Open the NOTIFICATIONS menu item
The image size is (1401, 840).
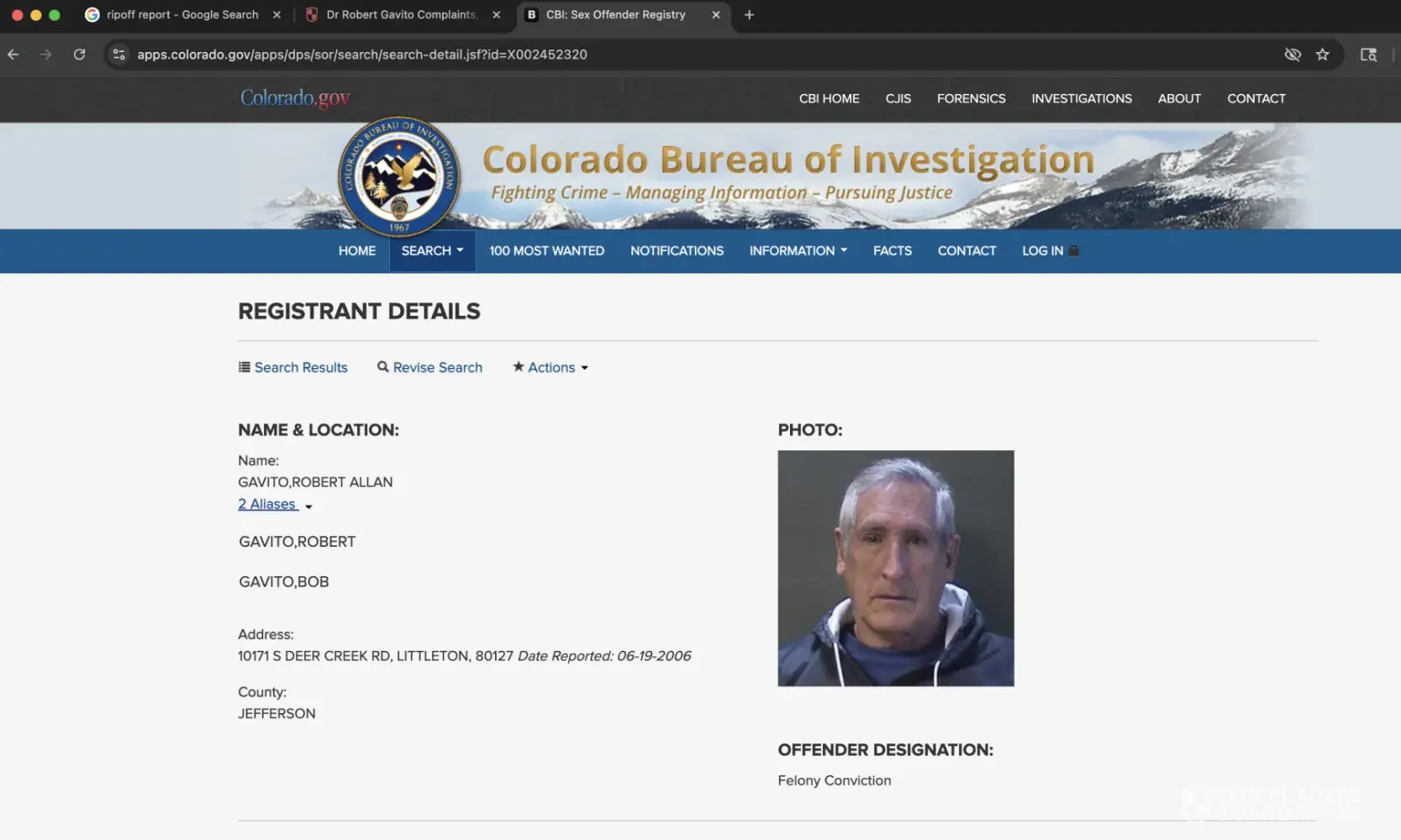[677, 251]
